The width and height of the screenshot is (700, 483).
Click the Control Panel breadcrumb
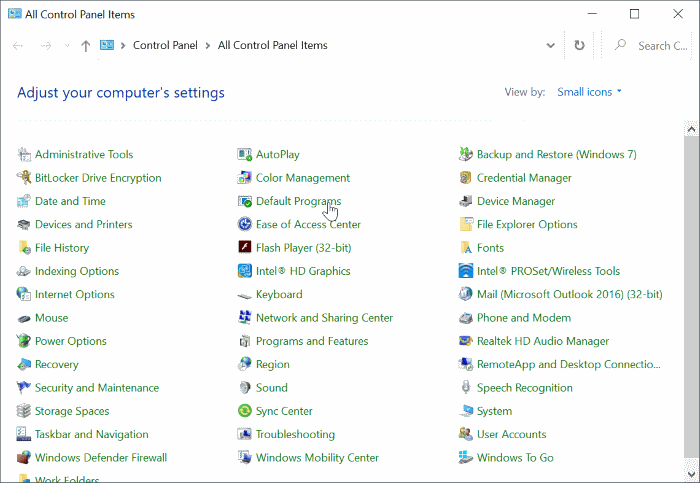(x=165, y=46)
